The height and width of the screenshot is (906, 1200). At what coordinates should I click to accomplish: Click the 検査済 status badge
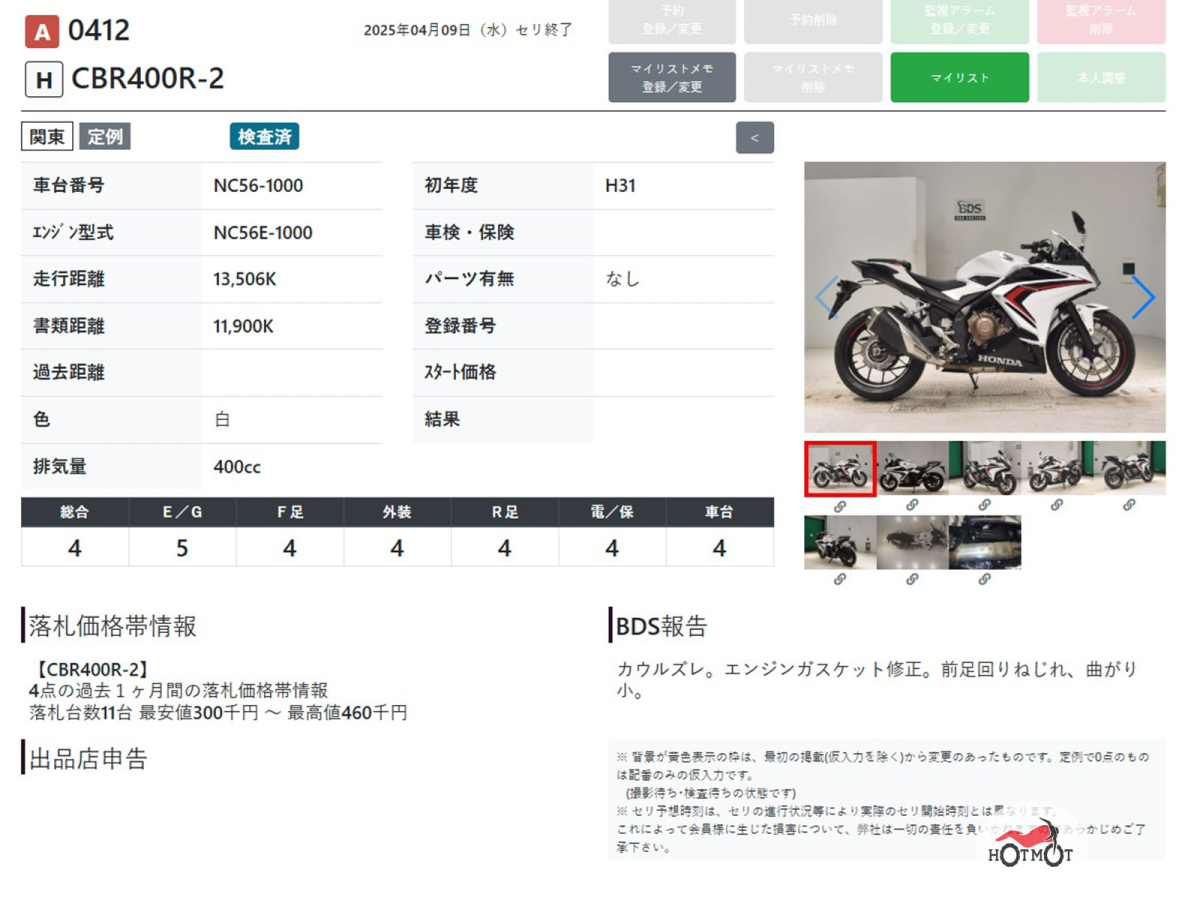pos(265,137)
